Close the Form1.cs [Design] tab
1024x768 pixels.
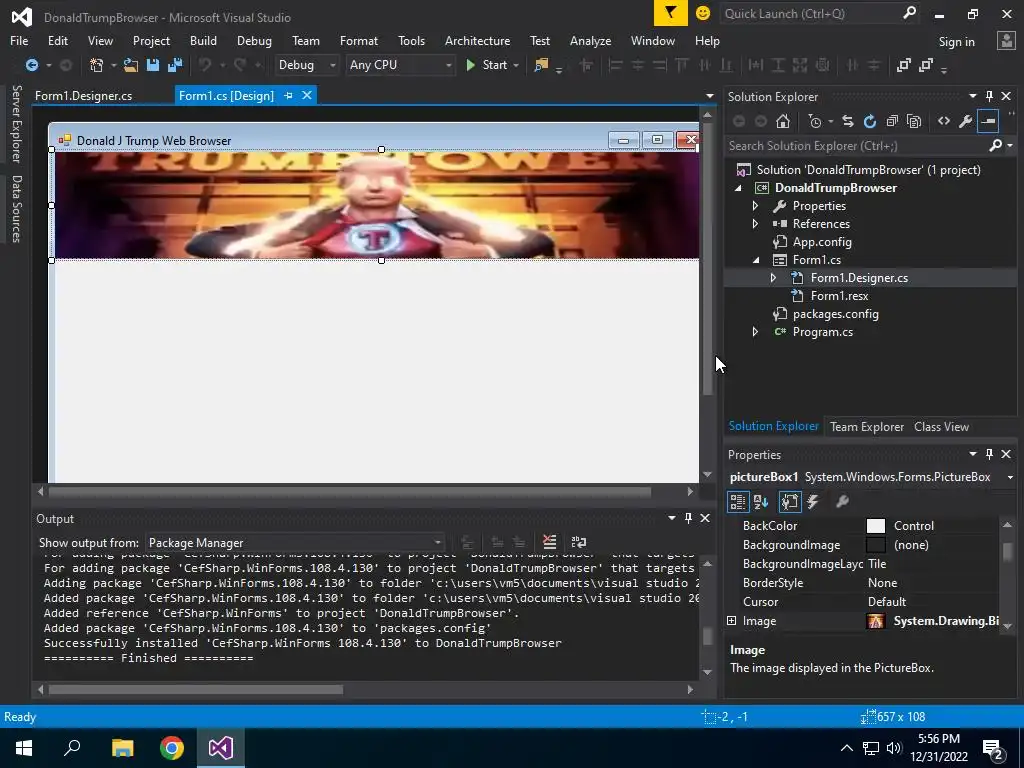pos(306,95)
